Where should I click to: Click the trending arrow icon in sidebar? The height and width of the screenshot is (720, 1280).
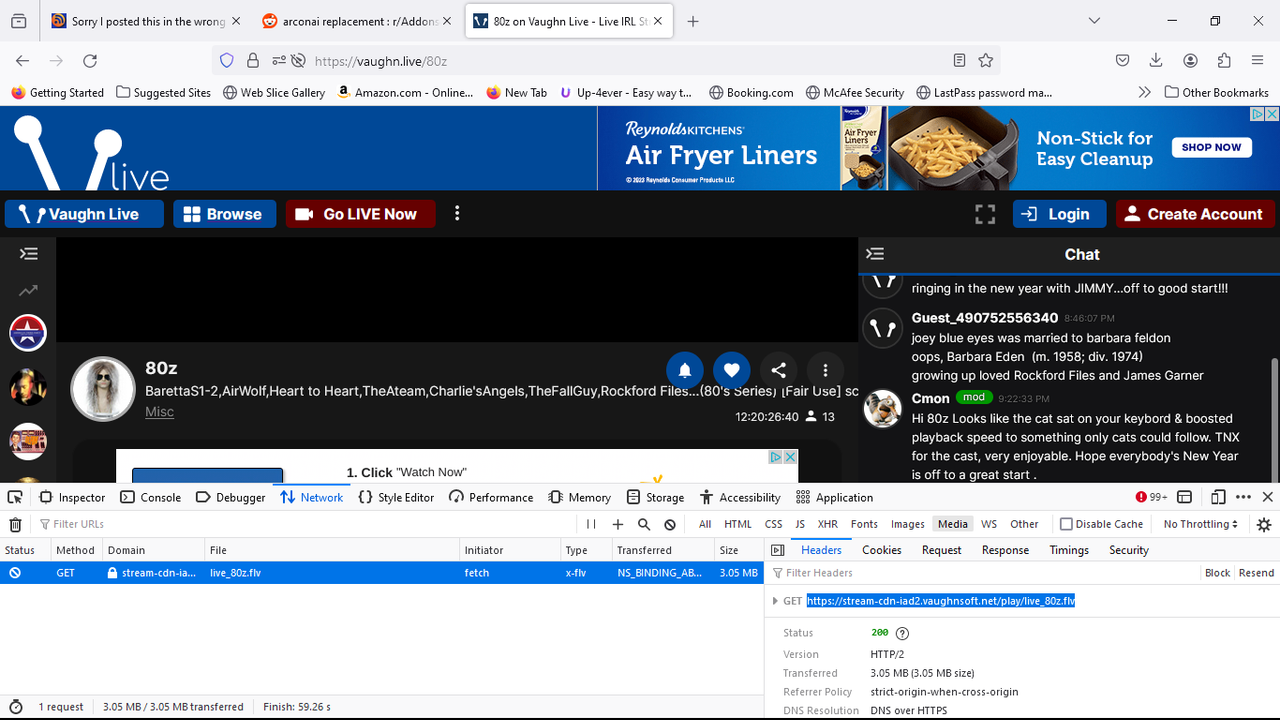click(28, 291)
